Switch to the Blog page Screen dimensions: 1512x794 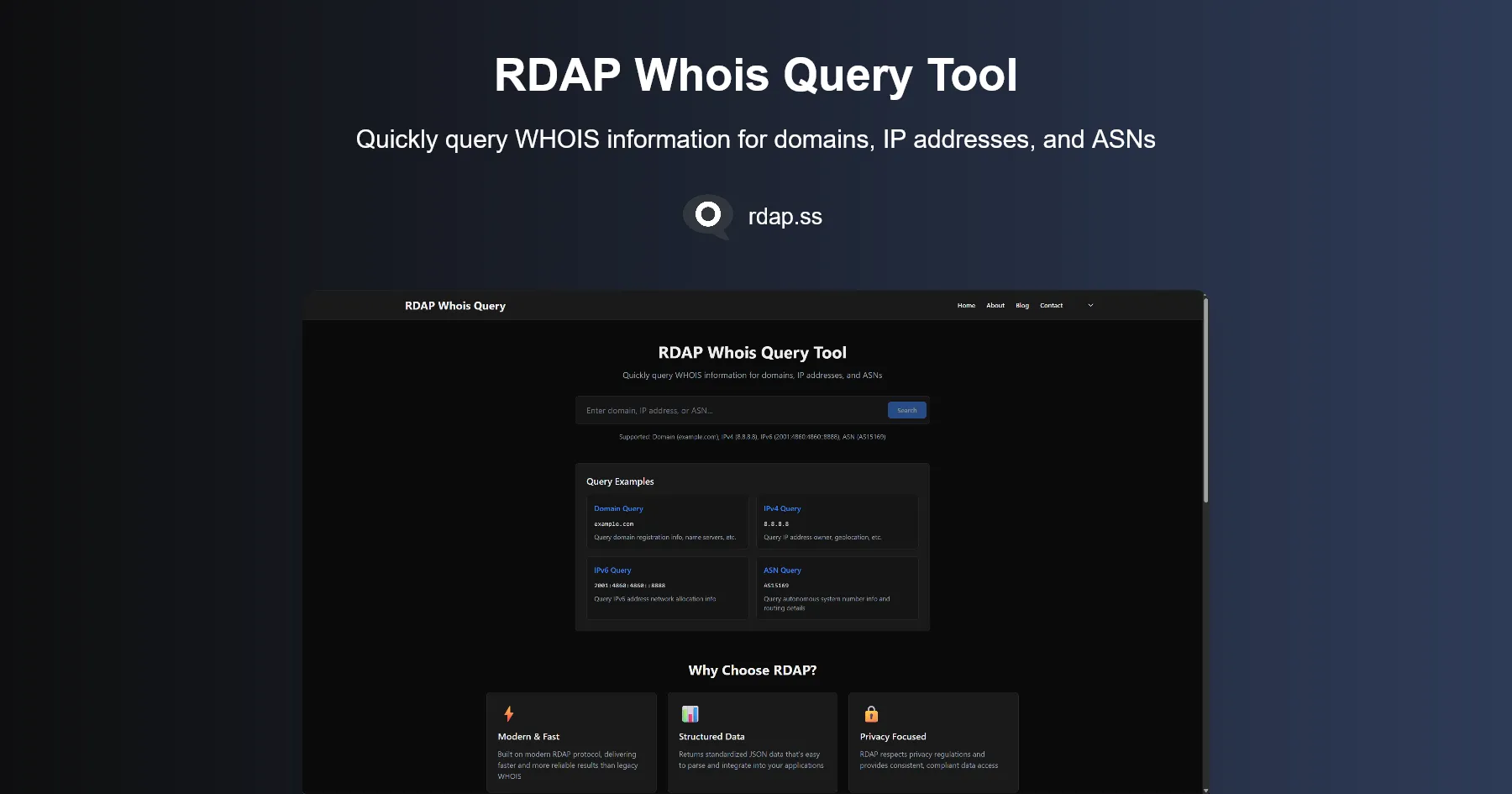click(x=1021, y=305)
